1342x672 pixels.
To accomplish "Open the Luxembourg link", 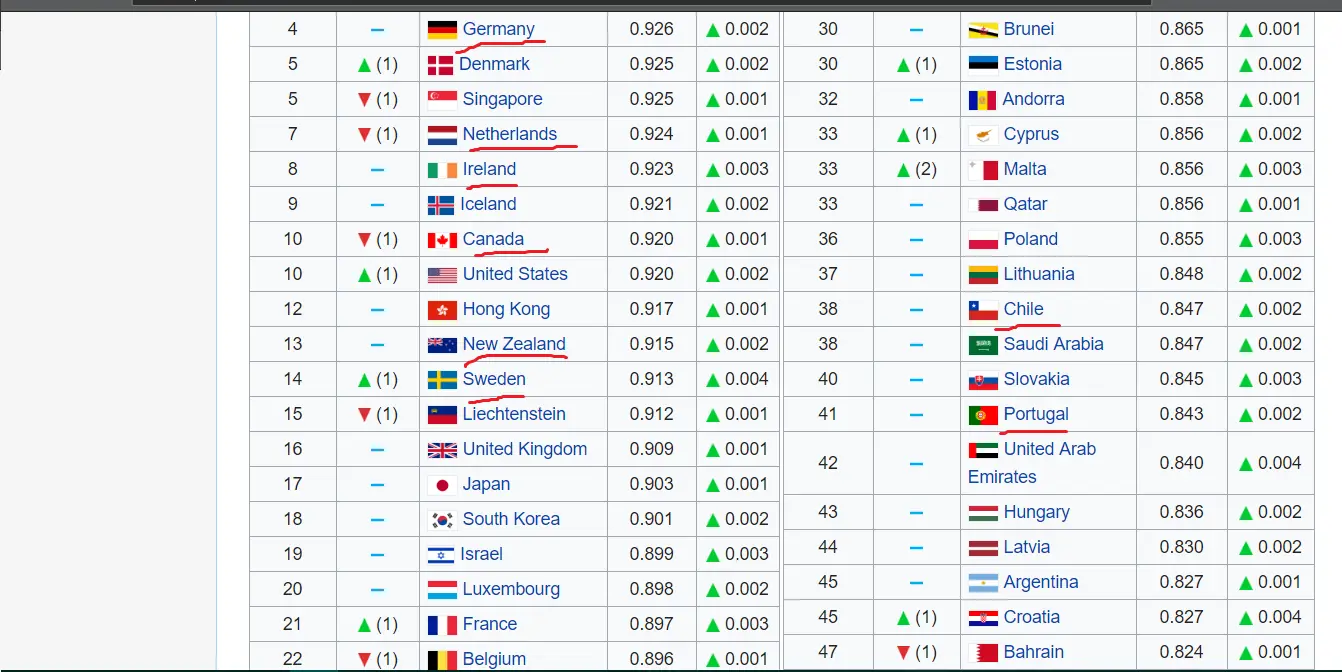I will coord(511,589).
